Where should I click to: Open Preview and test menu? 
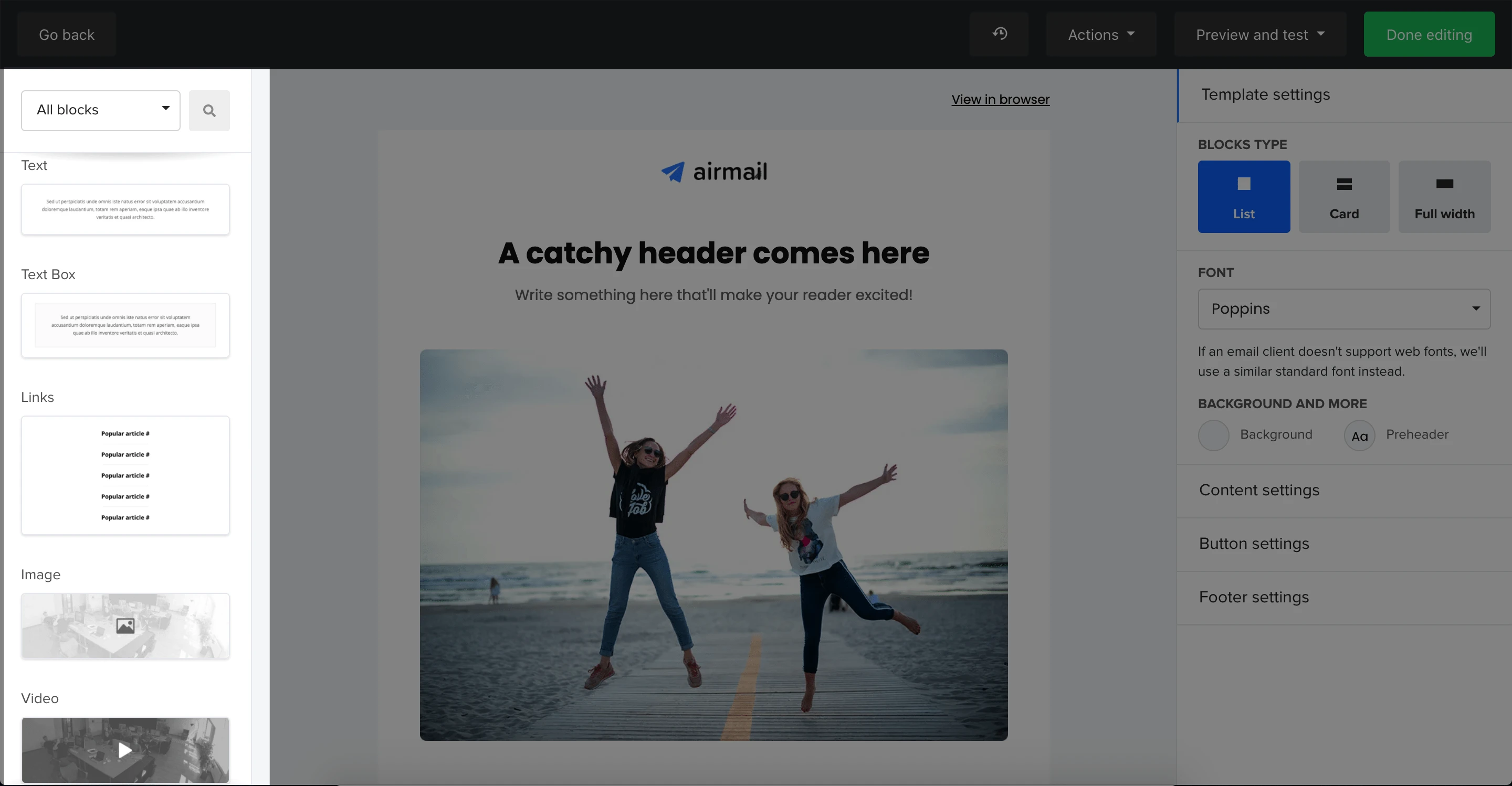point(1259,35)
